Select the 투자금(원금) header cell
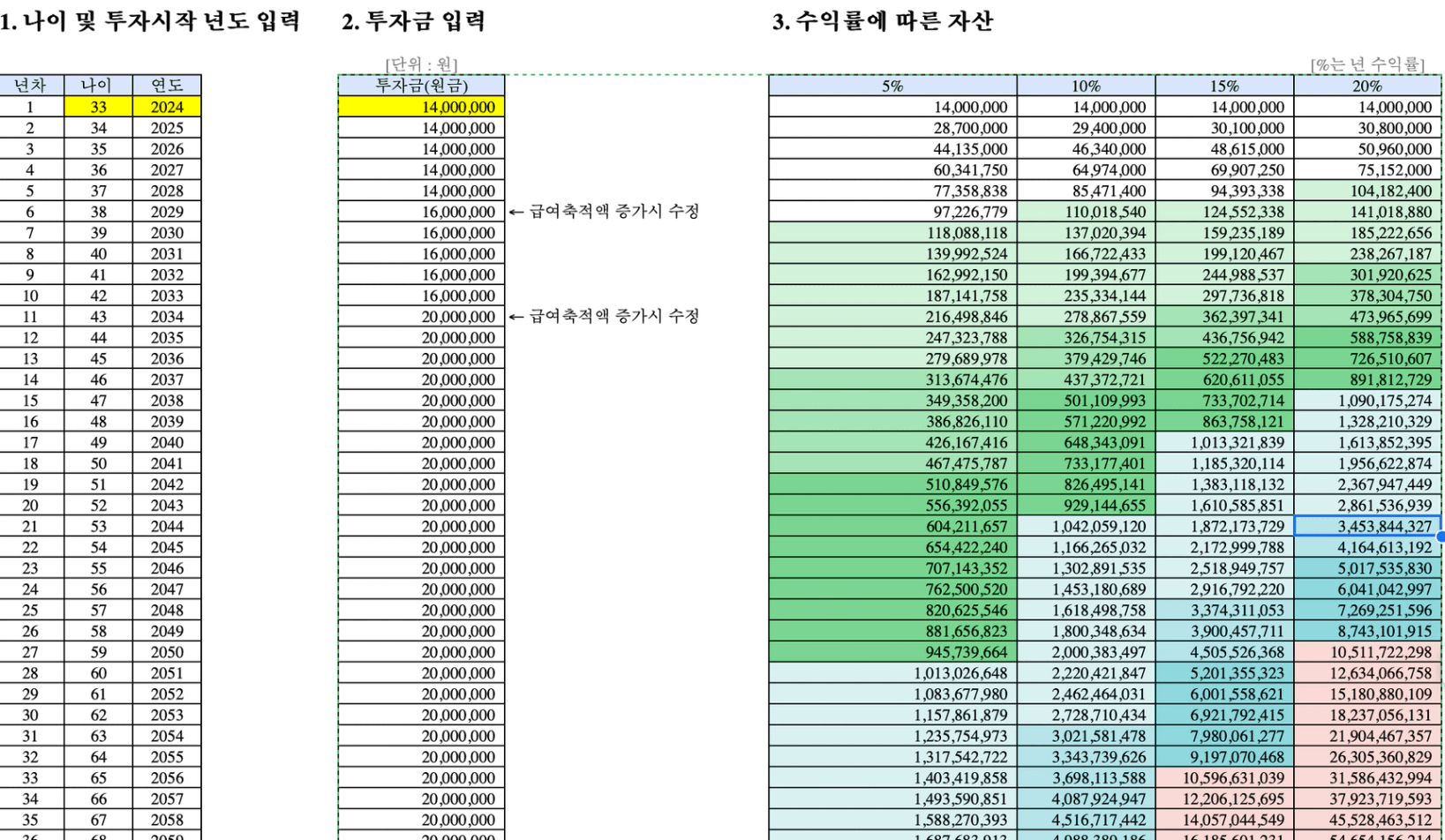The height and width of the screenshot is (840, 1445). click(x=421, y=86)
